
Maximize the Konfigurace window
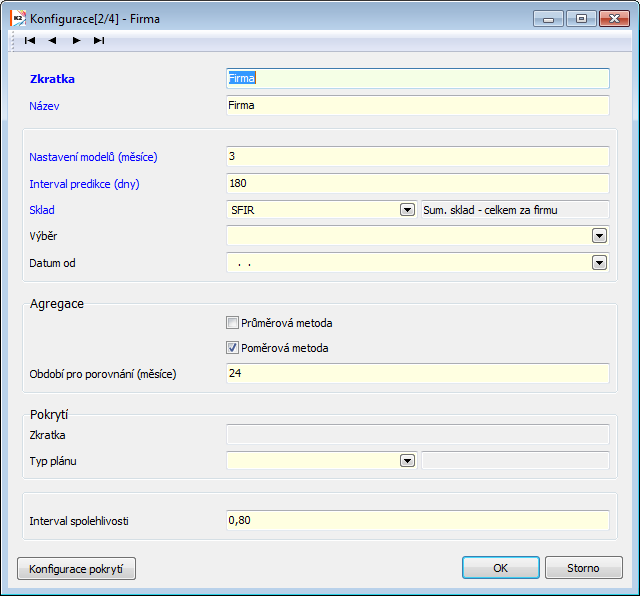[x=581, y=19]
